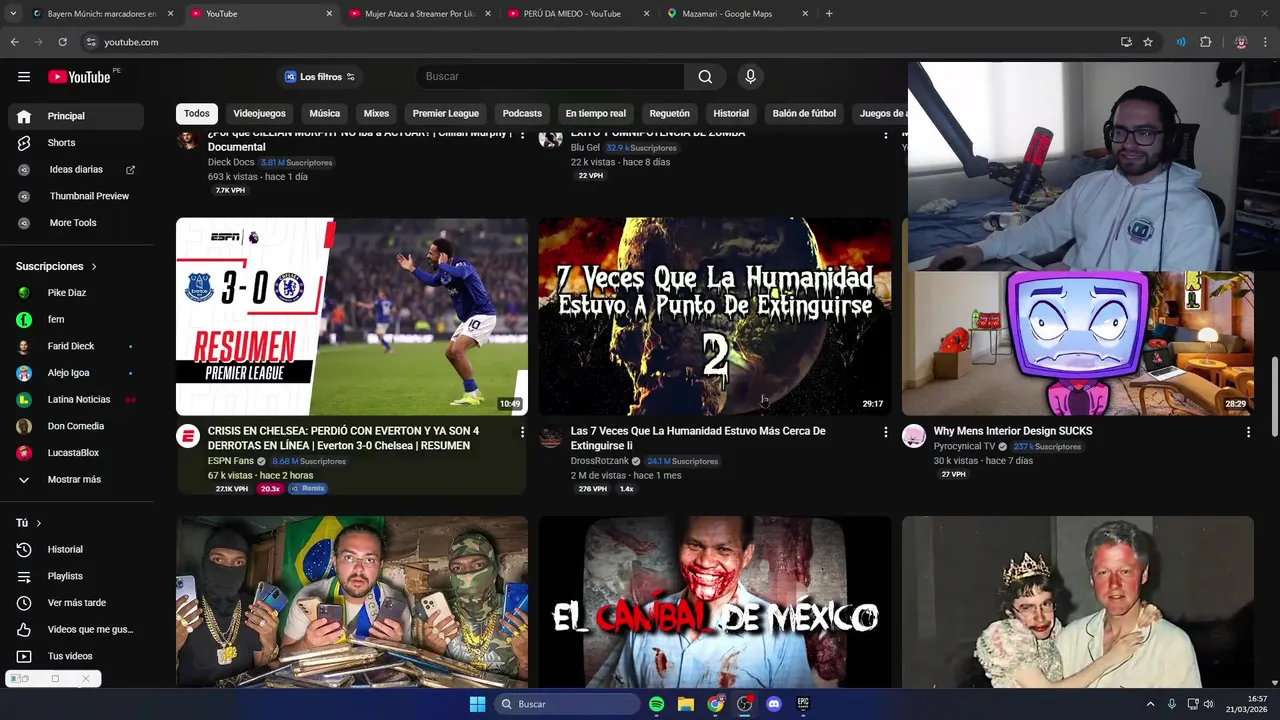Screen dimensions: 1280x720
Task: Select the Premier League filter chip
Action: point(446,114)
